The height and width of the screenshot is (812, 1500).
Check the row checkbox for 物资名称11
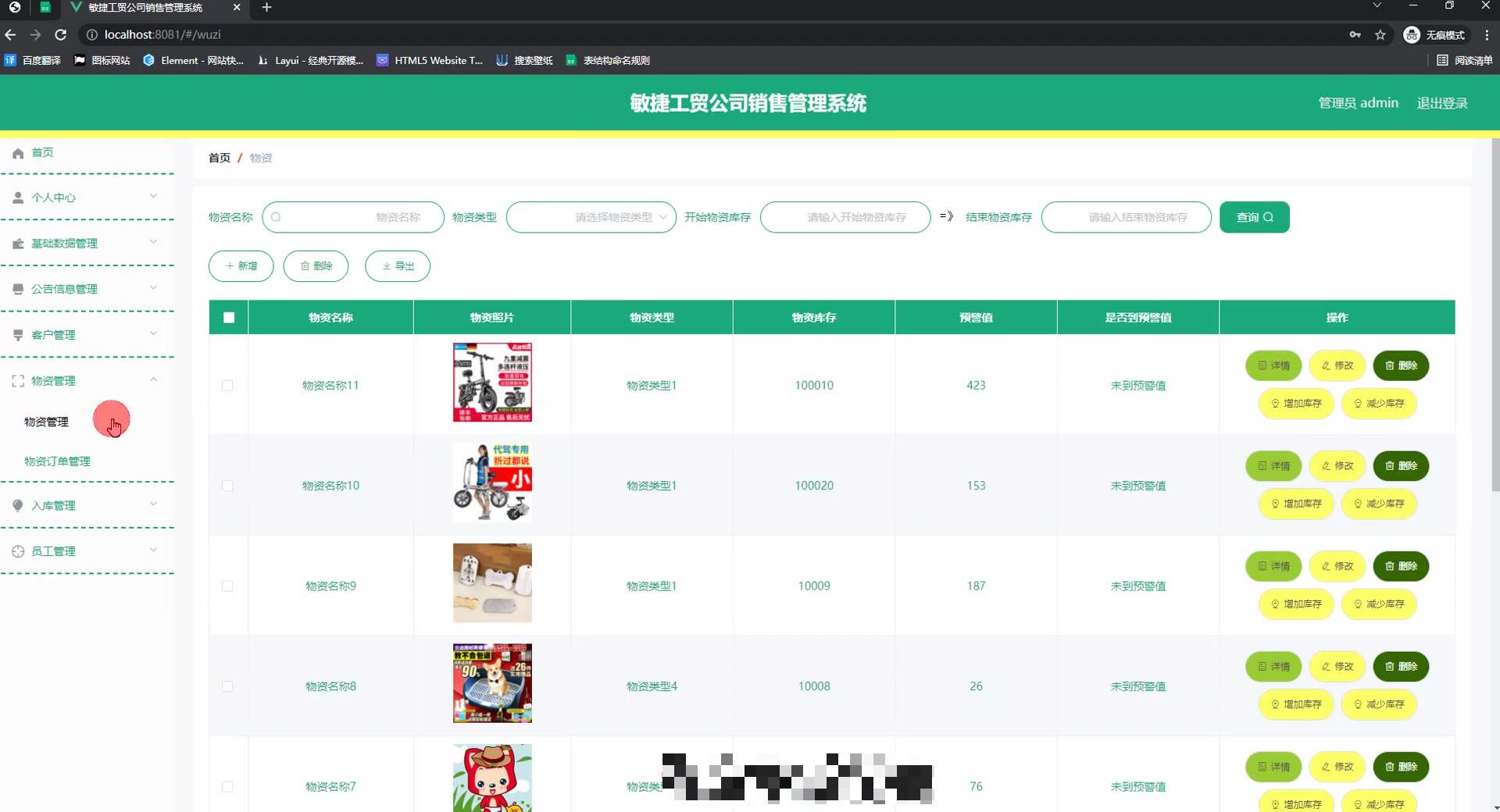[x=227, y=385]
